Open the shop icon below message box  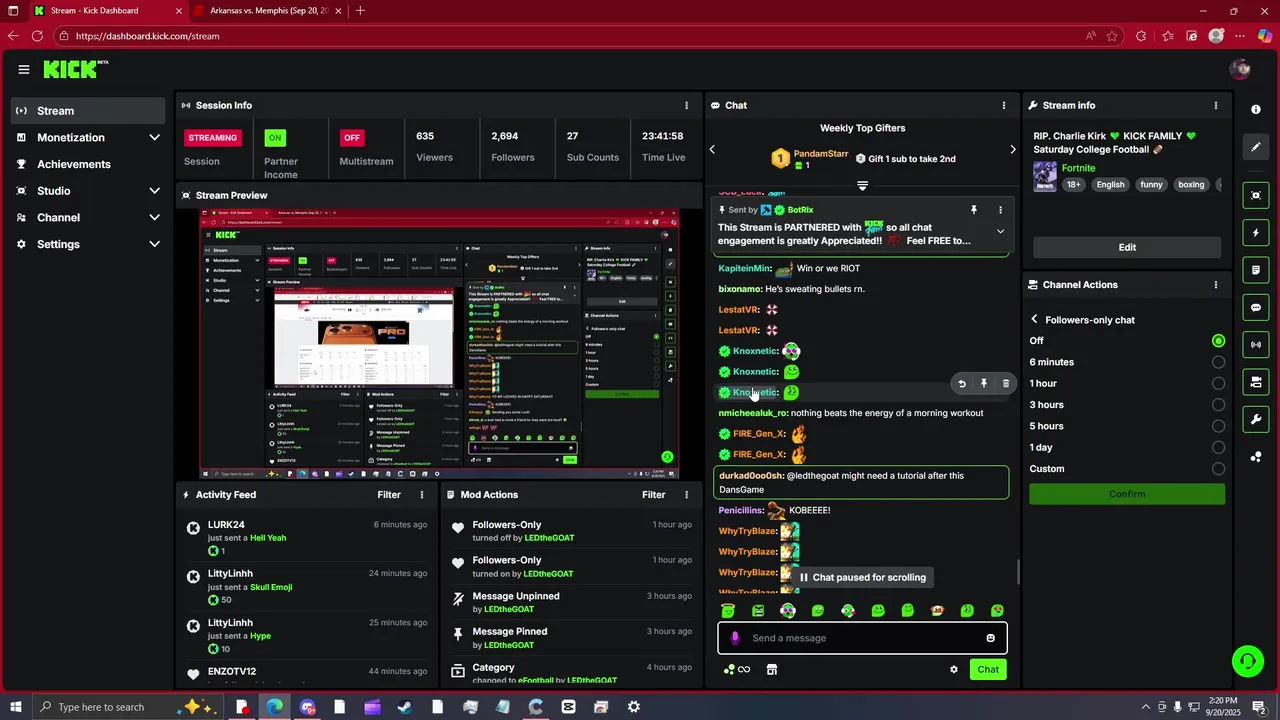pyautogui.click(x=772, y=670)
